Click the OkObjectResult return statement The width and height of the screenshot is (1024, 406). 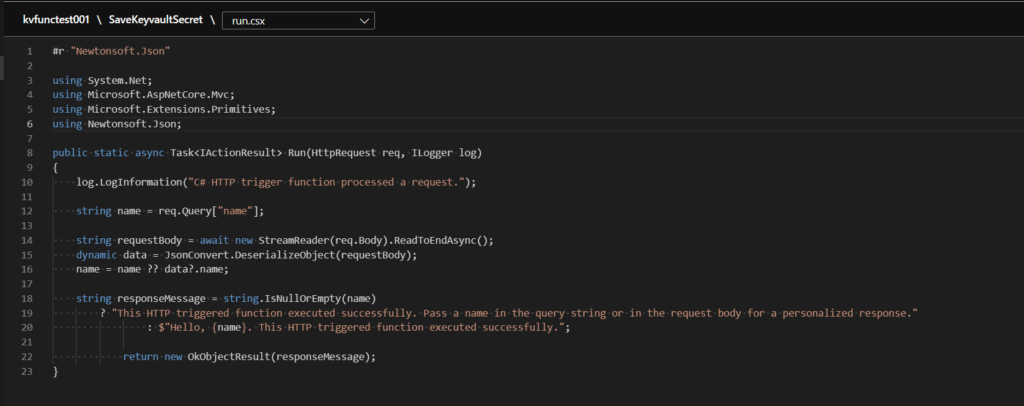point(249,357)
